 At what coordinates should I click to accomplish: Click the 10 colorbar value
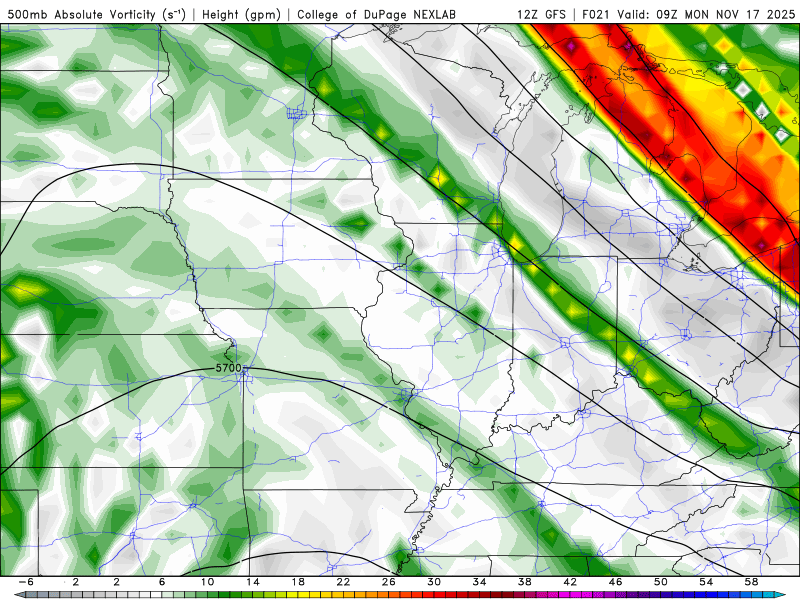point(207,582)
